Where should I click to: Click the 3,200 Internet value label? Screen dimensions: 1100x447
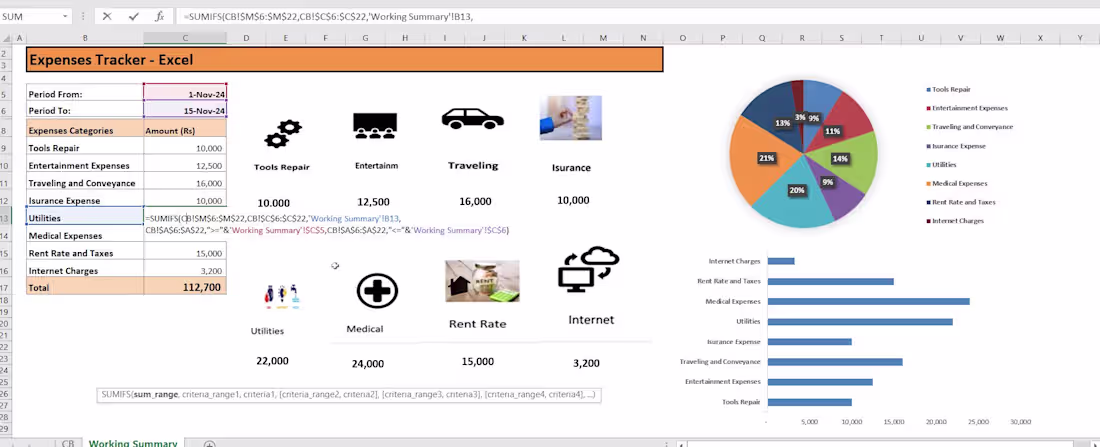tap(586, 363)
